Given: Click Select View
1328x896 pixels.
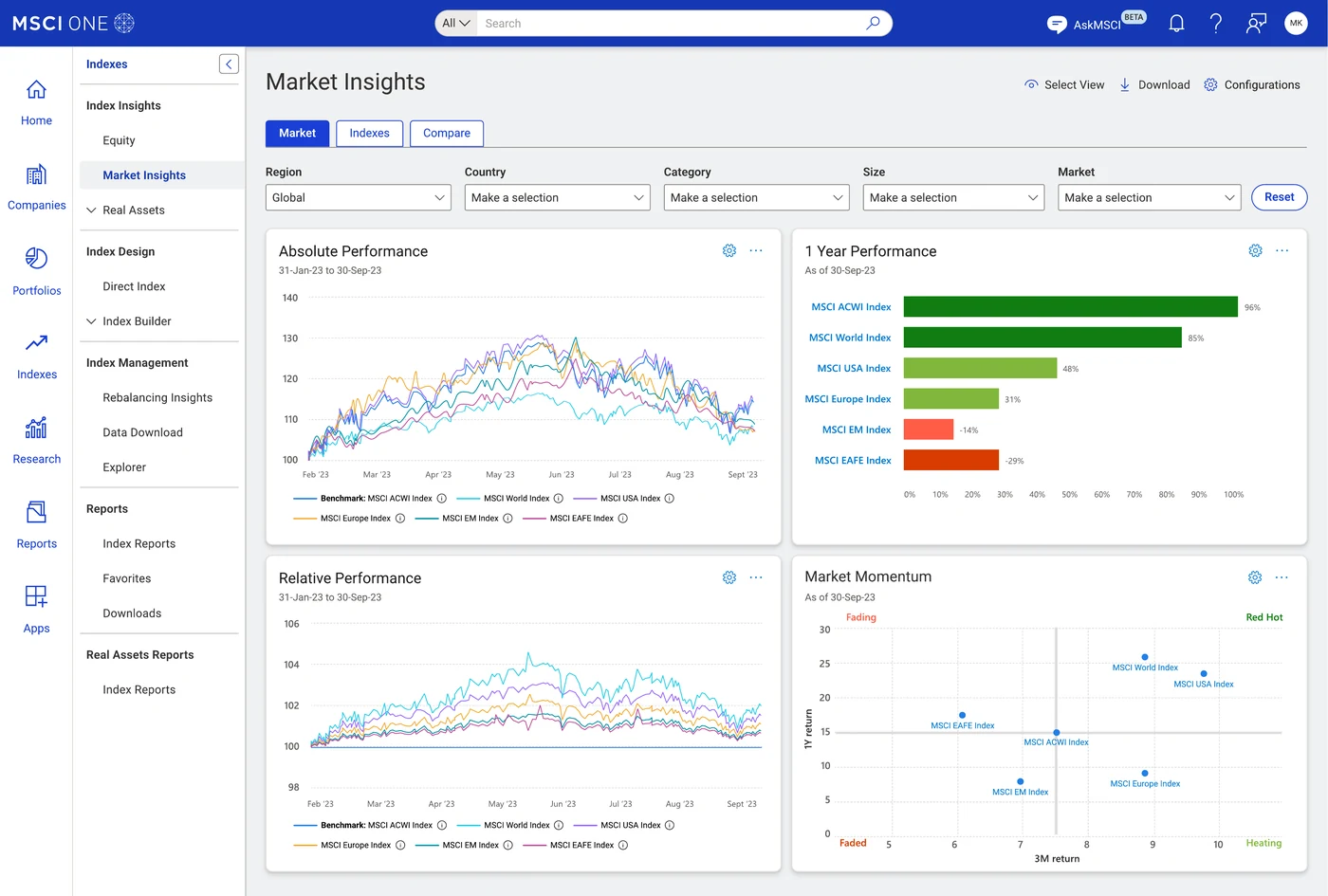Looking at the screenshot, I should pos(1064,84).
